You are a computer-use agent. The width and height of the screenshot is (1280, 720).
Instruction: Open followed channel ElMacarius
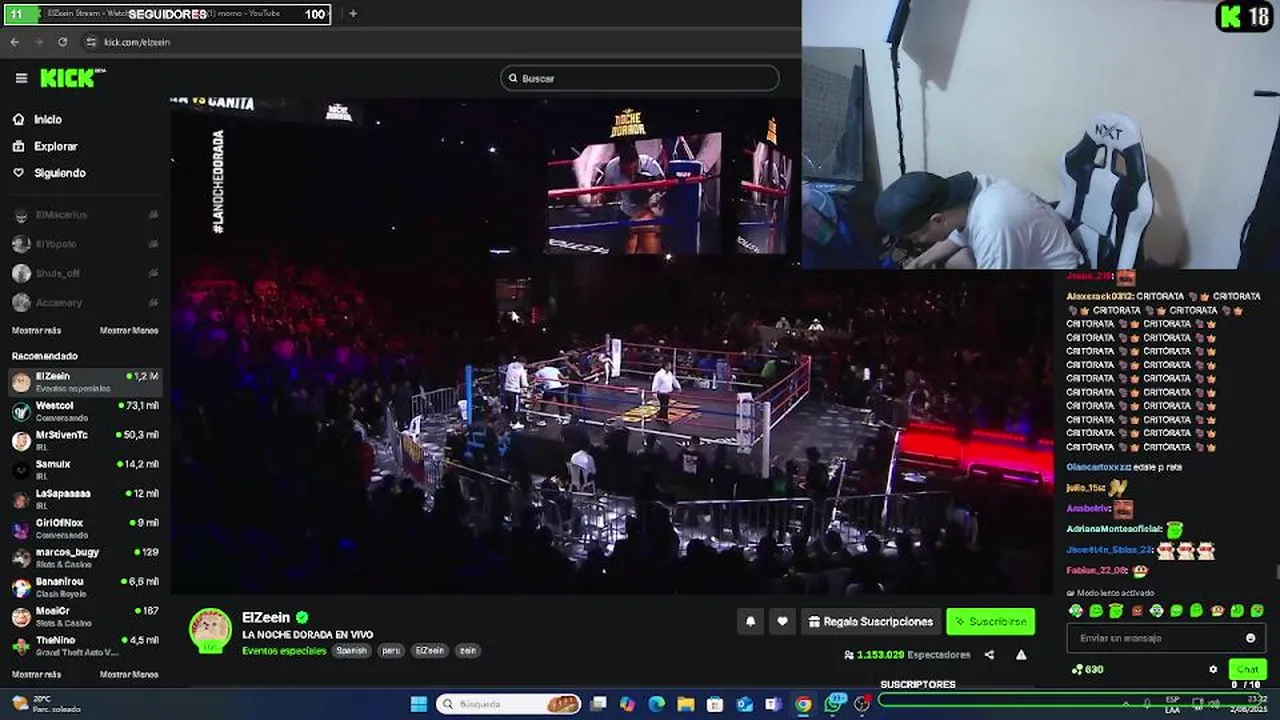pos(85,215)
